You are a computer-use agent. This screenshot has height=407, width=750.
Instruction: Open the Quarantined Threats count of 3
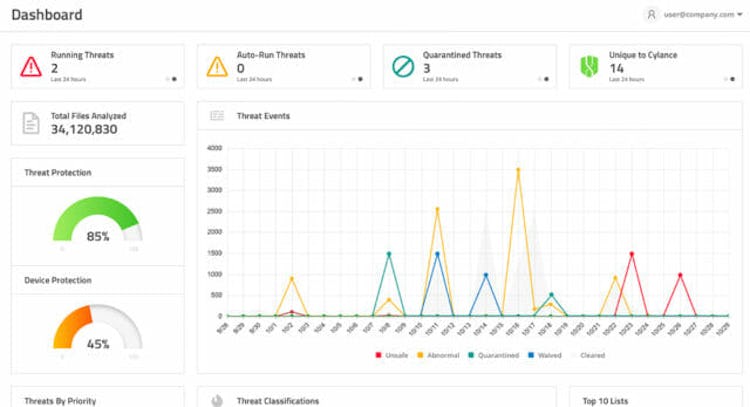pos(427,68)
